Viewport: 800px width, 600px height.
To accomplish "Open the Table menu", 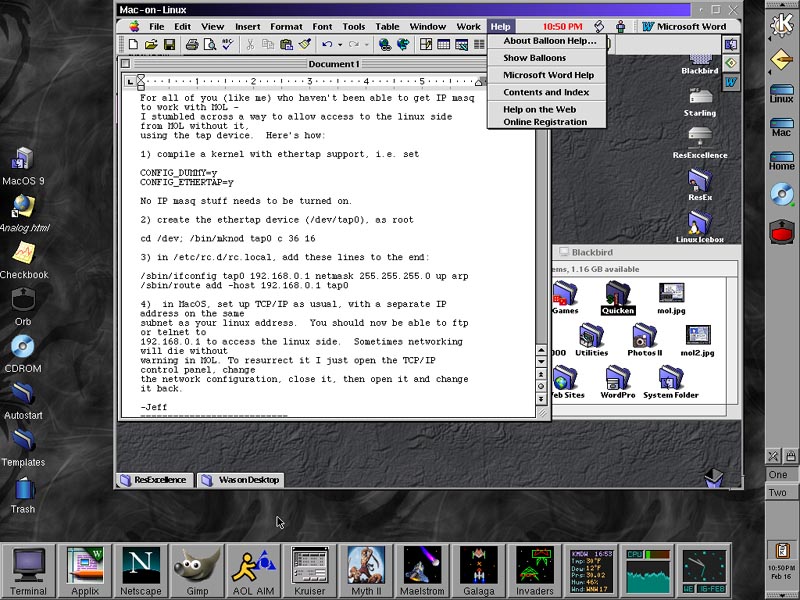I will coord(387,27).
